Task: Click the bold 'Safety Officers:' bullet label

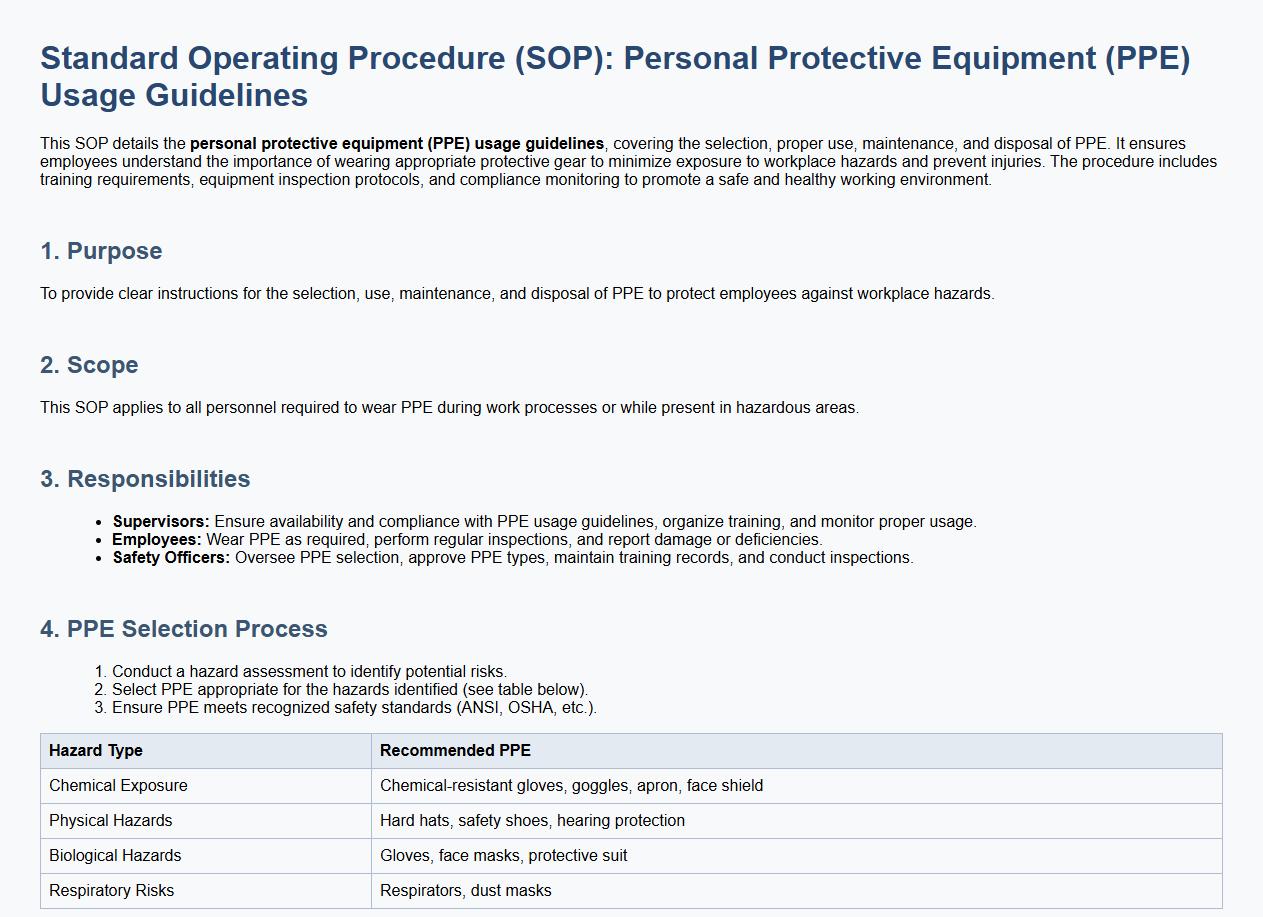Action: (x=171, y=558)
